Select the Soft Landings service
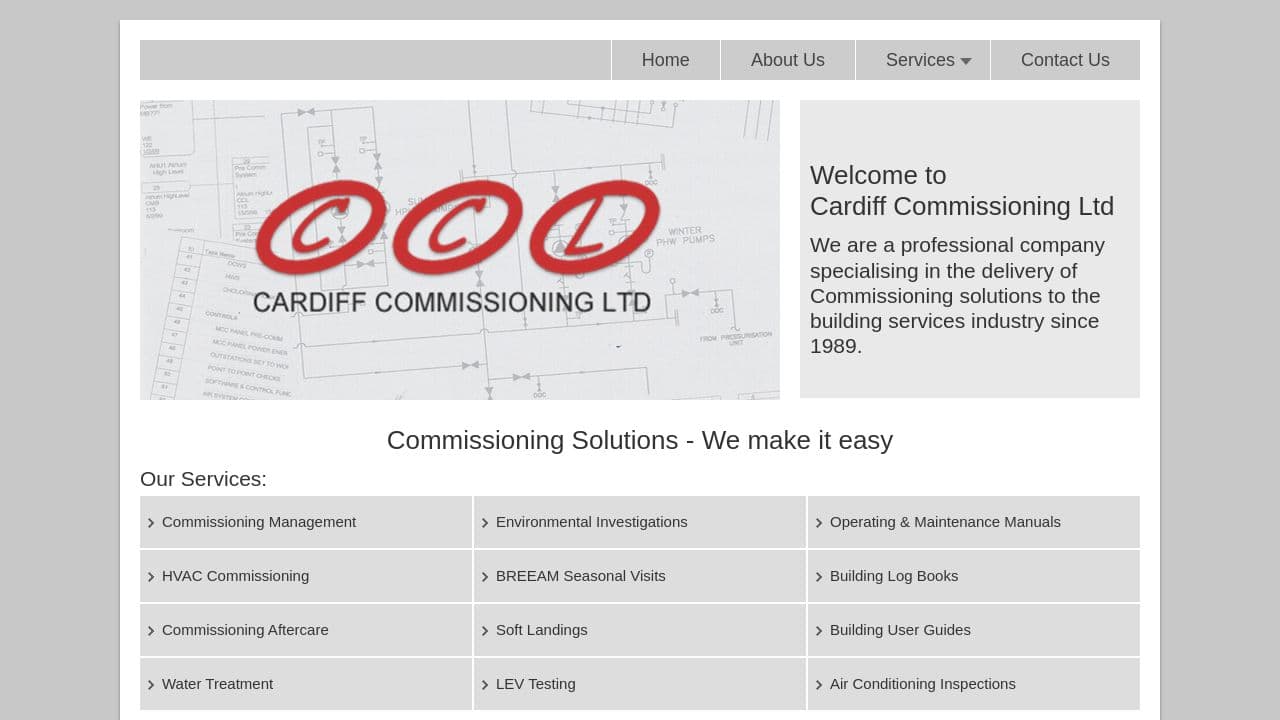This screenshot has height=720, width=1280. (x=640, y=630)
